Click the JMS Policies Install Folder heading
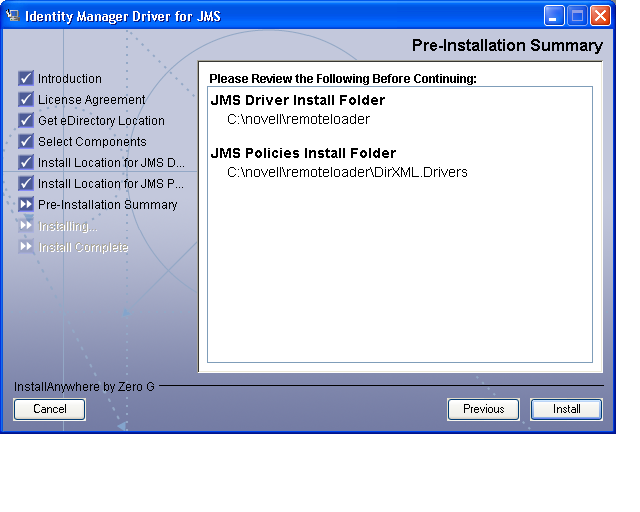This screenshot has height=512, width=640. (303, 153)
